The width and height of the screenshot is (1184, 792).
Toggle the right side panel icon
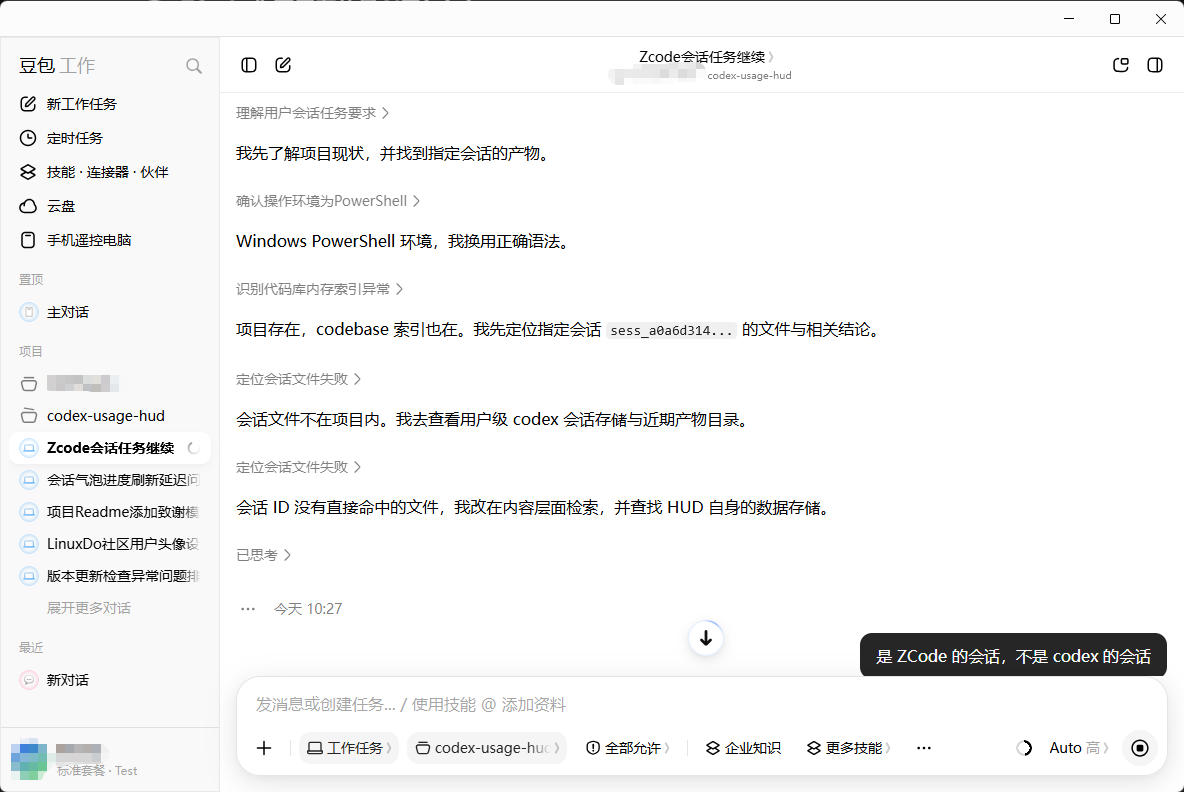click(x=1155, y=65)
